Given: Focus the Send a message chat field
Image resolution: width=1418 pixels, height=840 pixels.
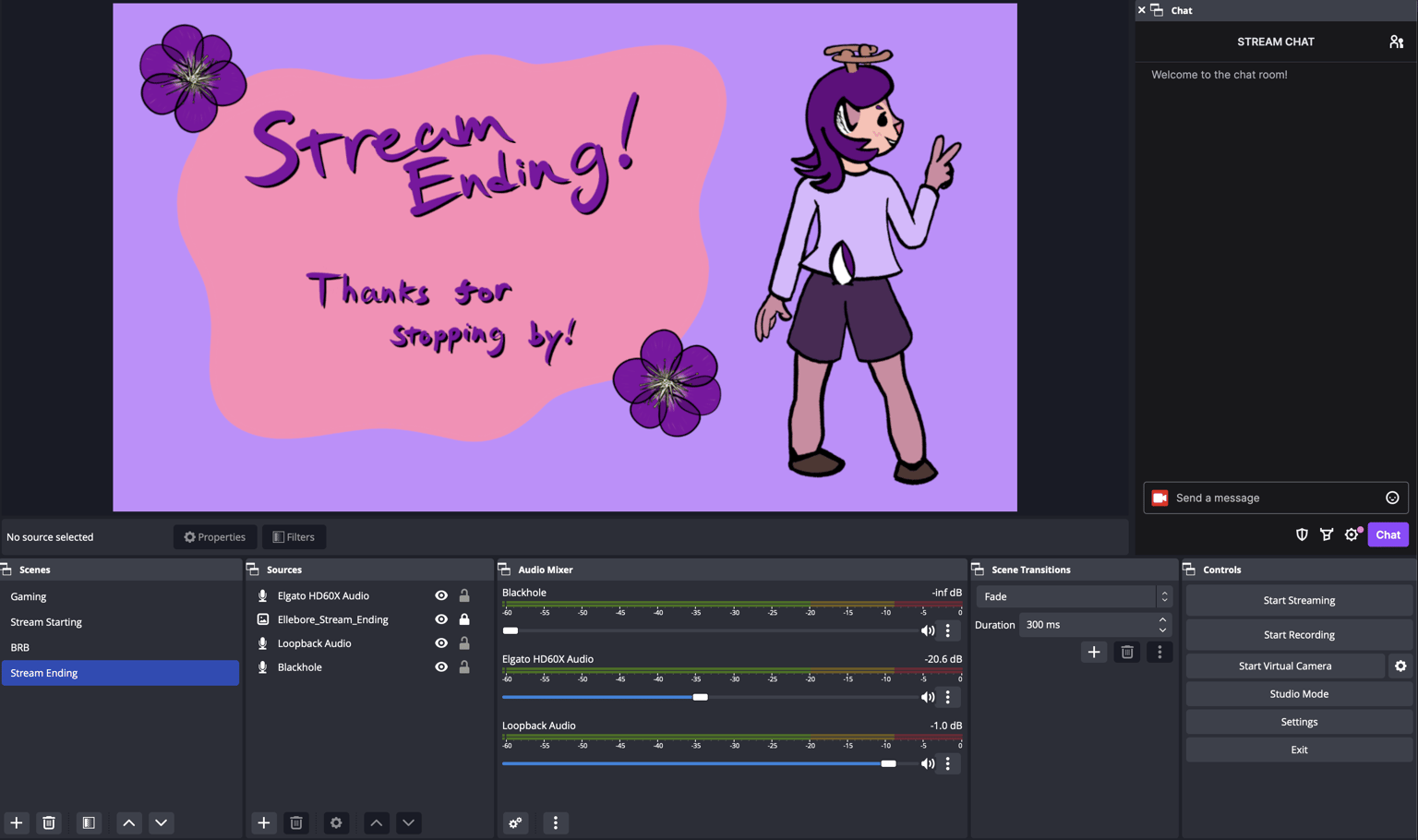Looking at the screenshot, I should pyautogui.click(x=1276, y=498).
